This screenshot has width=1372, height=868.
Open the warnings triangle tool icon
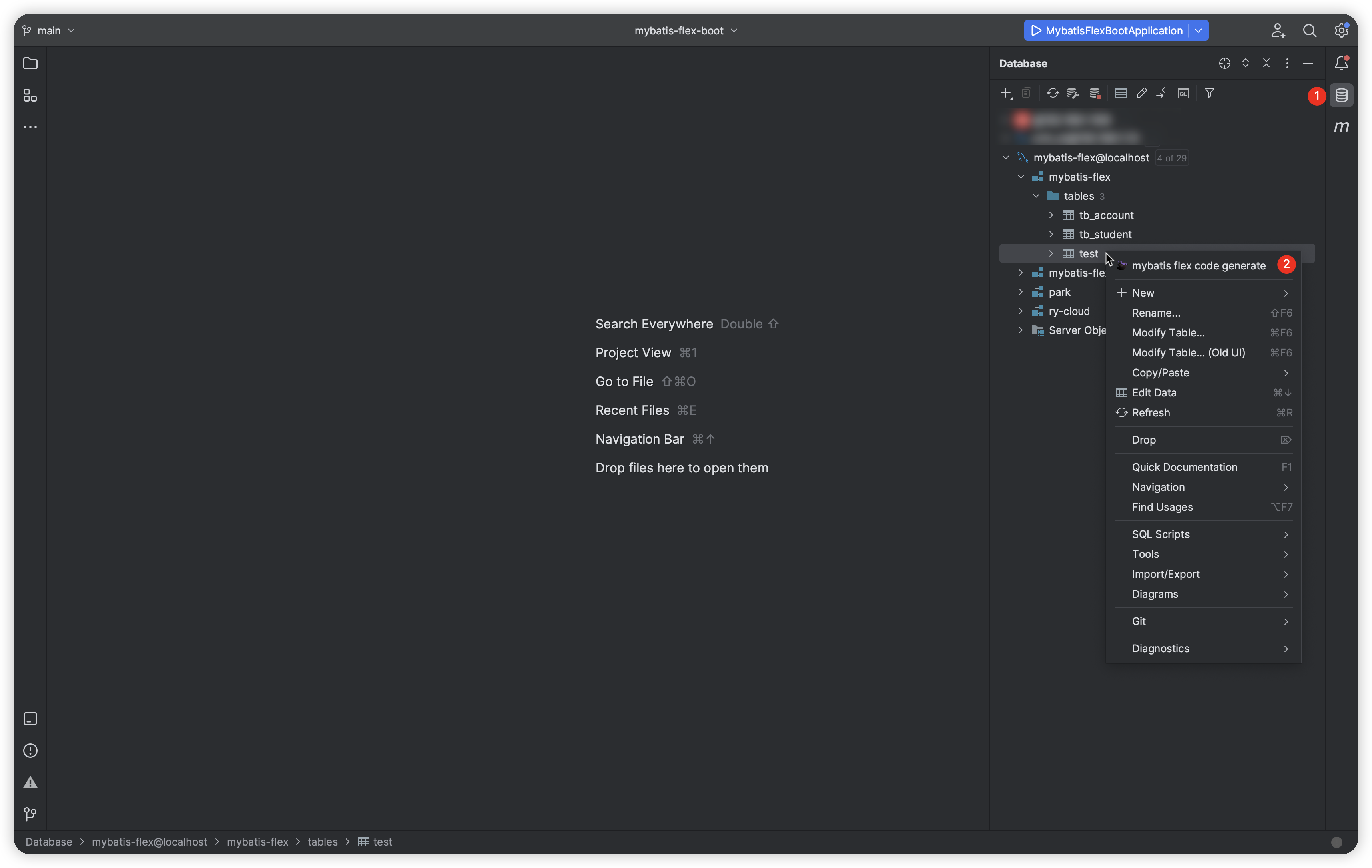point(30,782)
